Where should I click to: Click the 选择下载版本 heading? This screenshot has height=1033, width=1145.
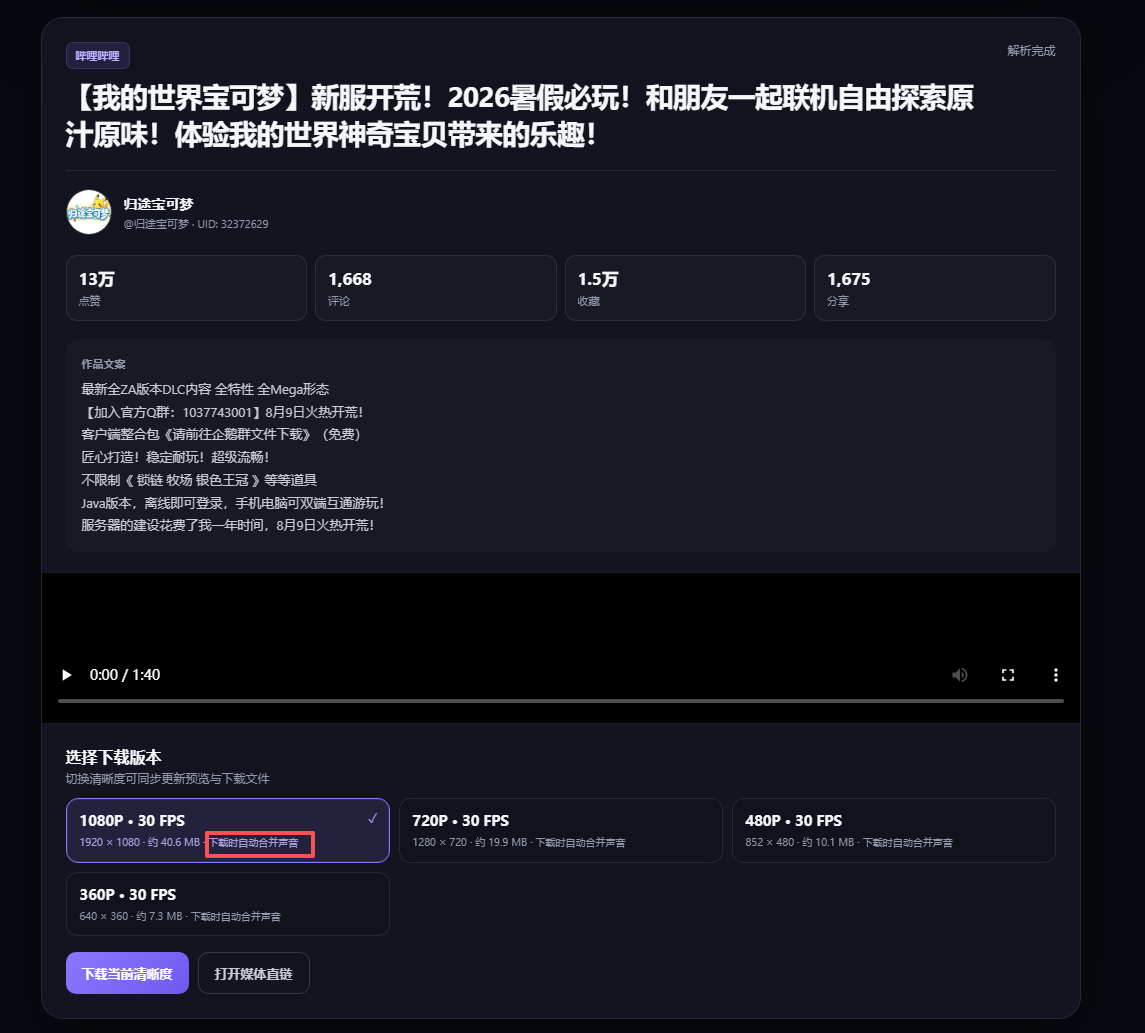coord(113,757)
